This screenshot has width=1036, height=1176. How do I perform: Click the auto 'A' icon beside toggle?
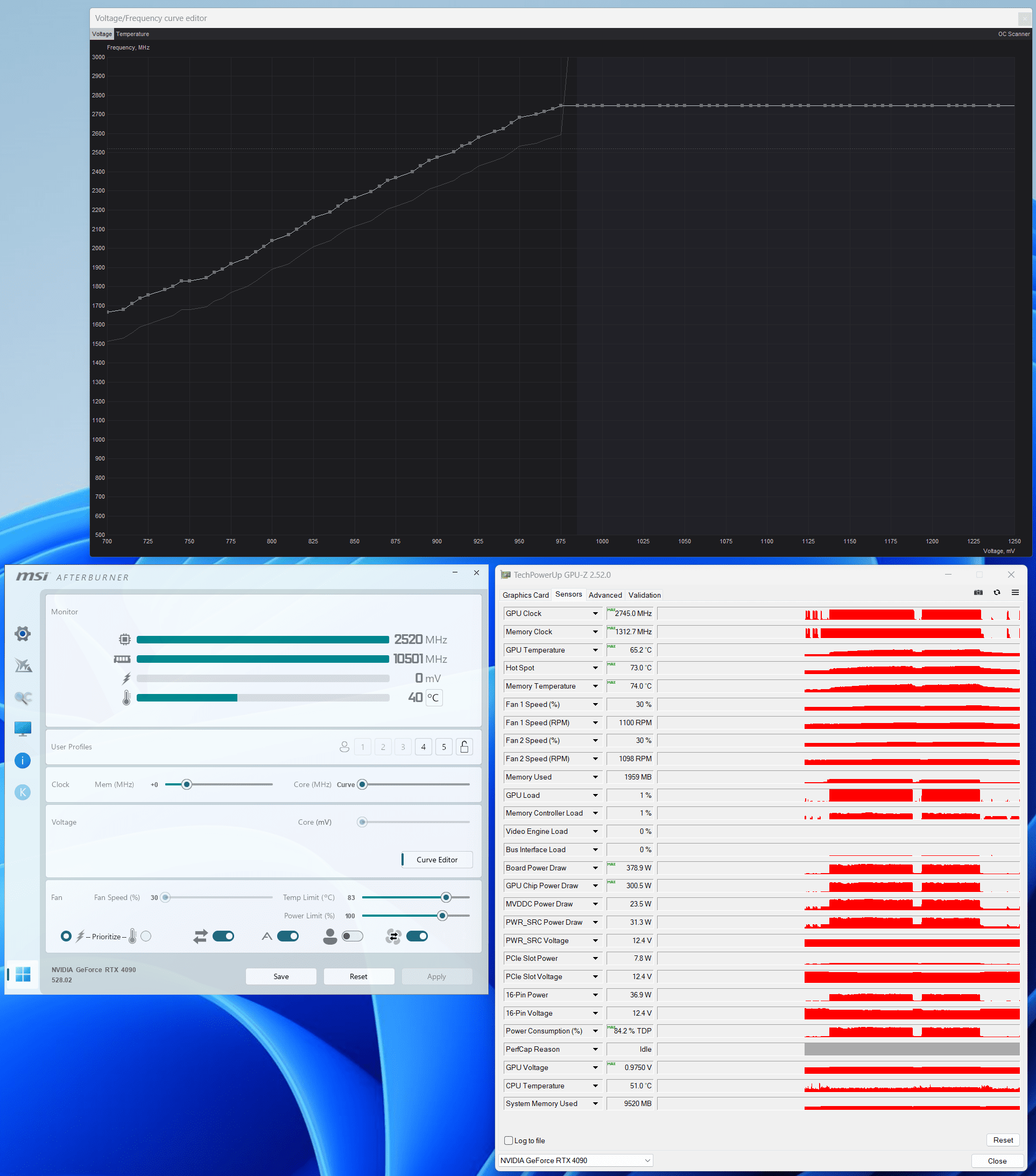pos(266,937)
